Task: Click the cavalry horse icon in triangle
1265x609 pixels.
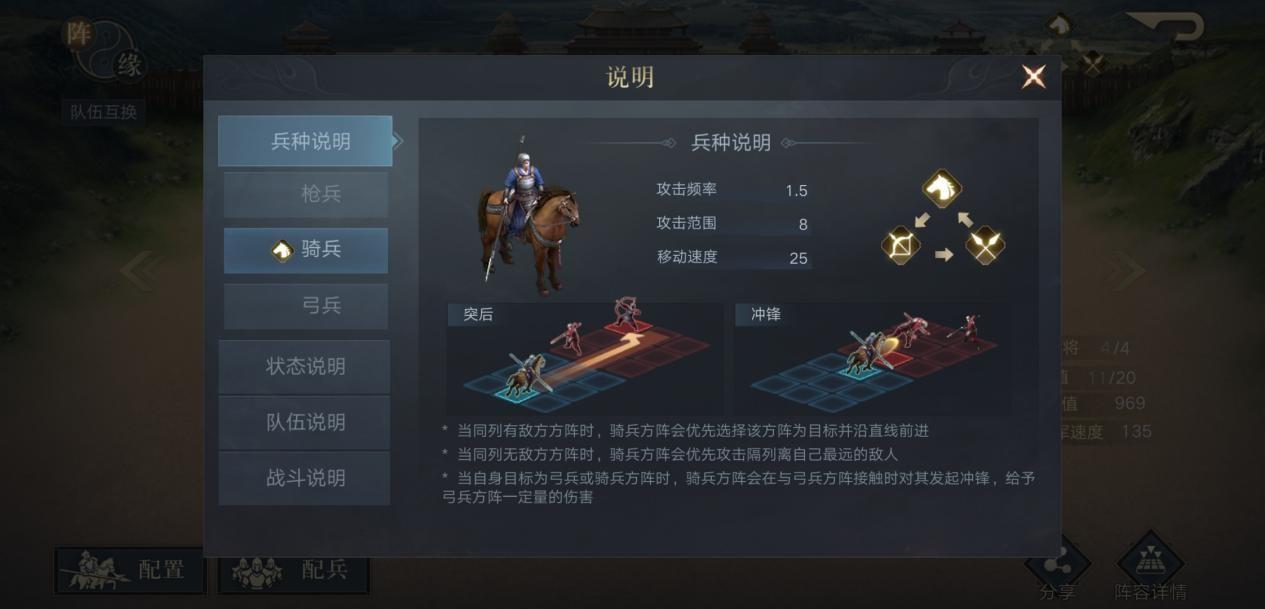Action: (942, 188)
